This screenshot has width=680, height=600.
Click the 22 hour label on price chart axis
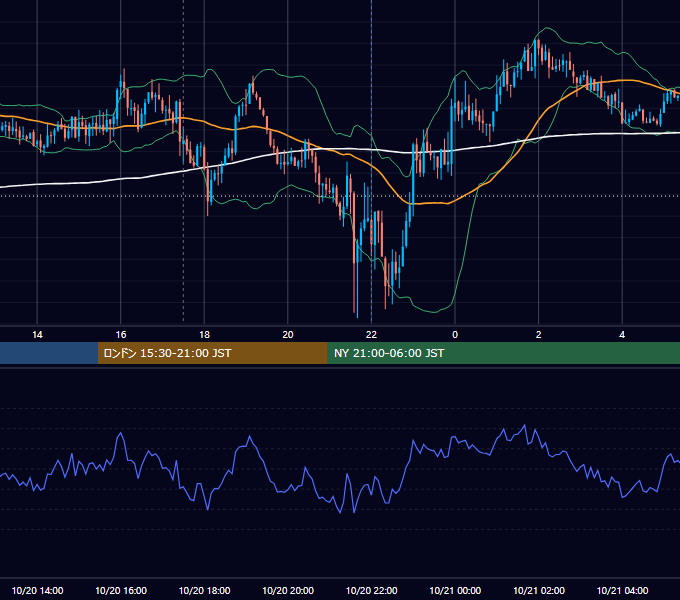(371, 335)
